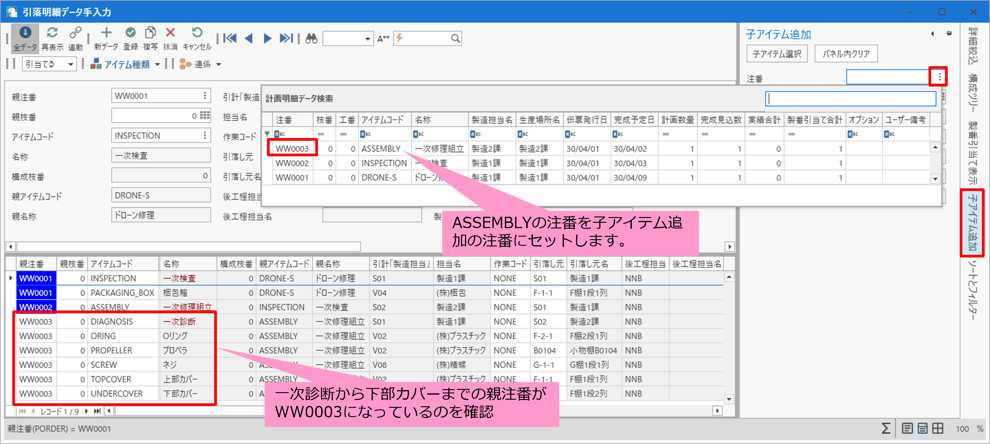Click the sigma summation icon in the status bar
Image resolution: width=990 pixels, height=444 pixels.
(886, 428)
